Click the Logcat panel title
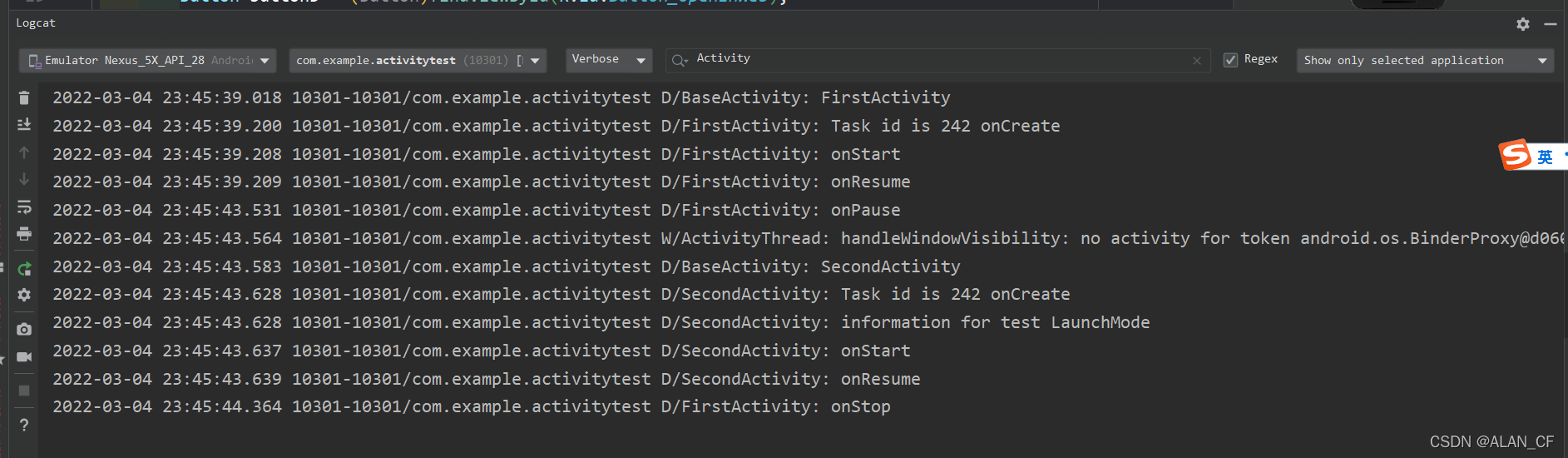The height and width of the screenshot is (458, 1568). (x=36, y=23)
